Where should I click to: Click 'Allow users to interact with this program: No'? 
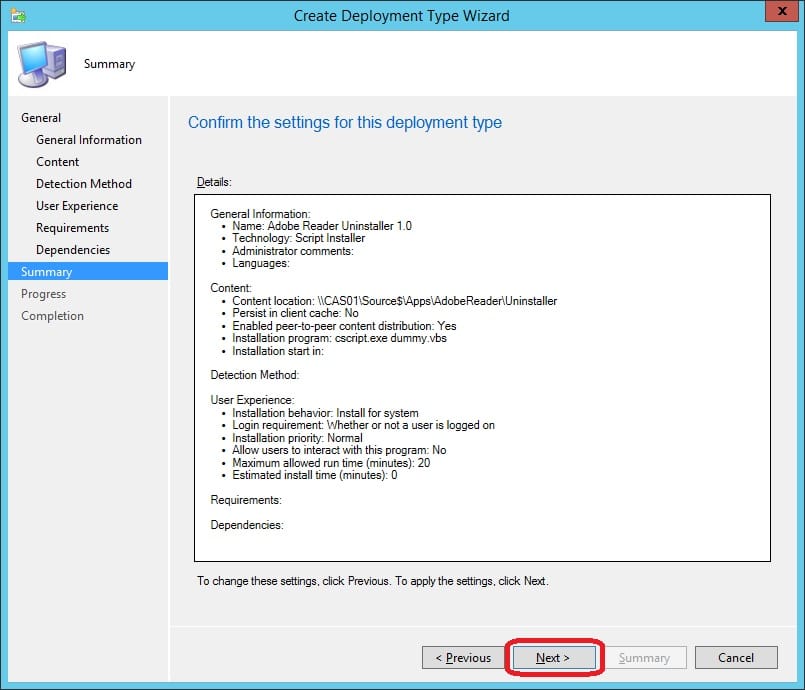[339, 450]
